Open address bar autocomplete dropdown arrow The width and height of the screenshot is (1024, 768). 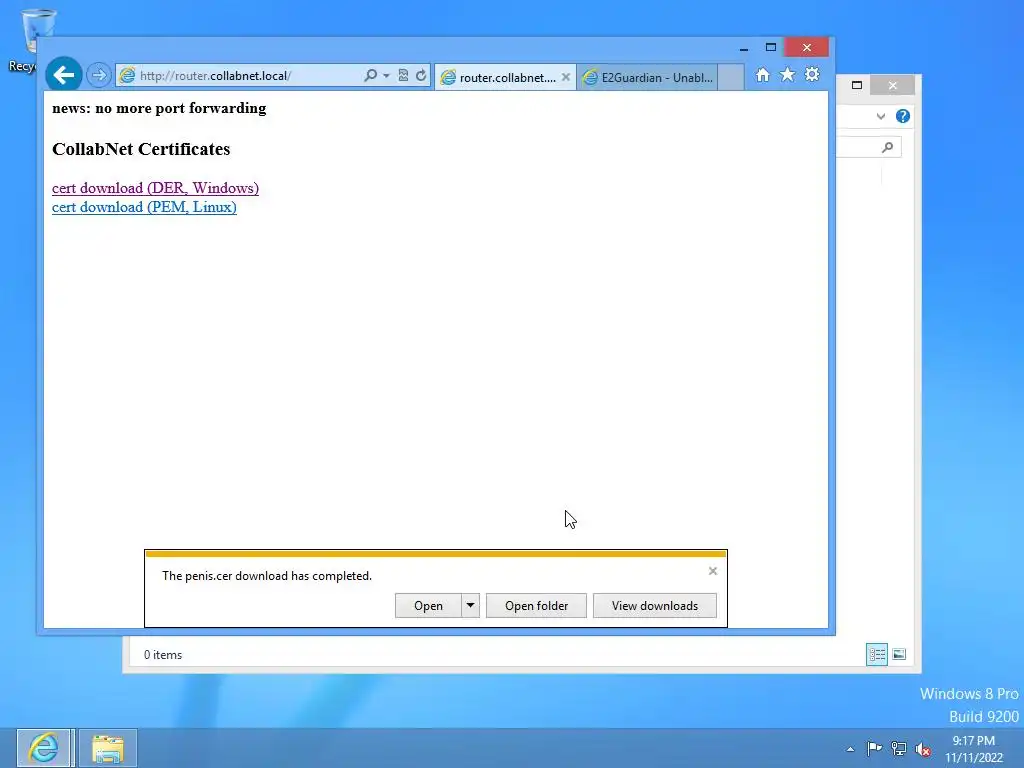[386, 76]
